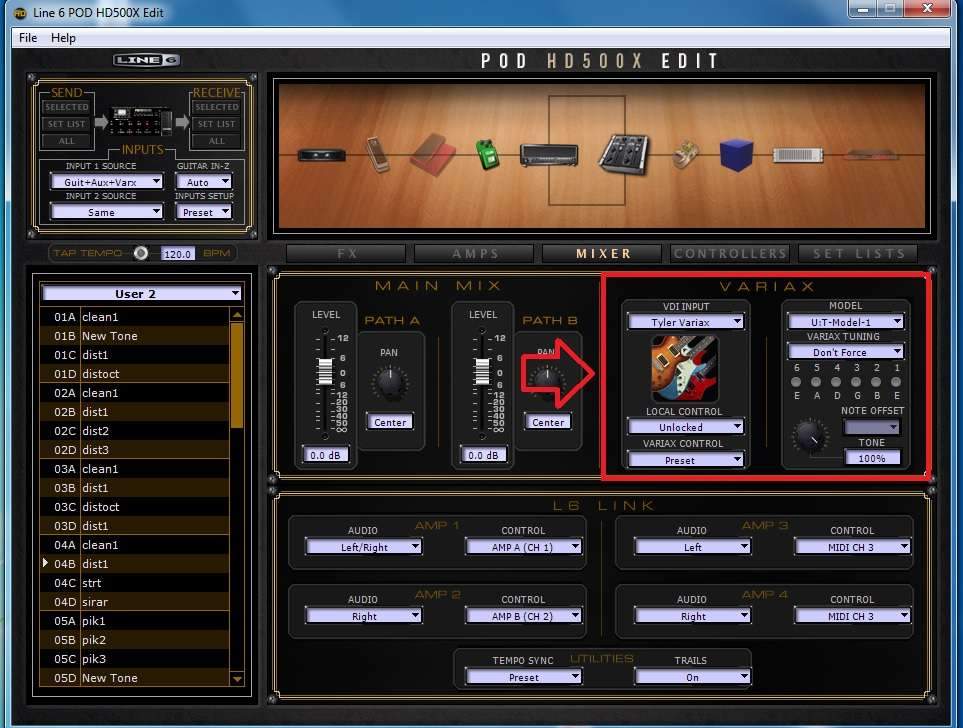The image size is (963, 728).
Task: Click the BPM tempo value field
Action: click(177, 254)
